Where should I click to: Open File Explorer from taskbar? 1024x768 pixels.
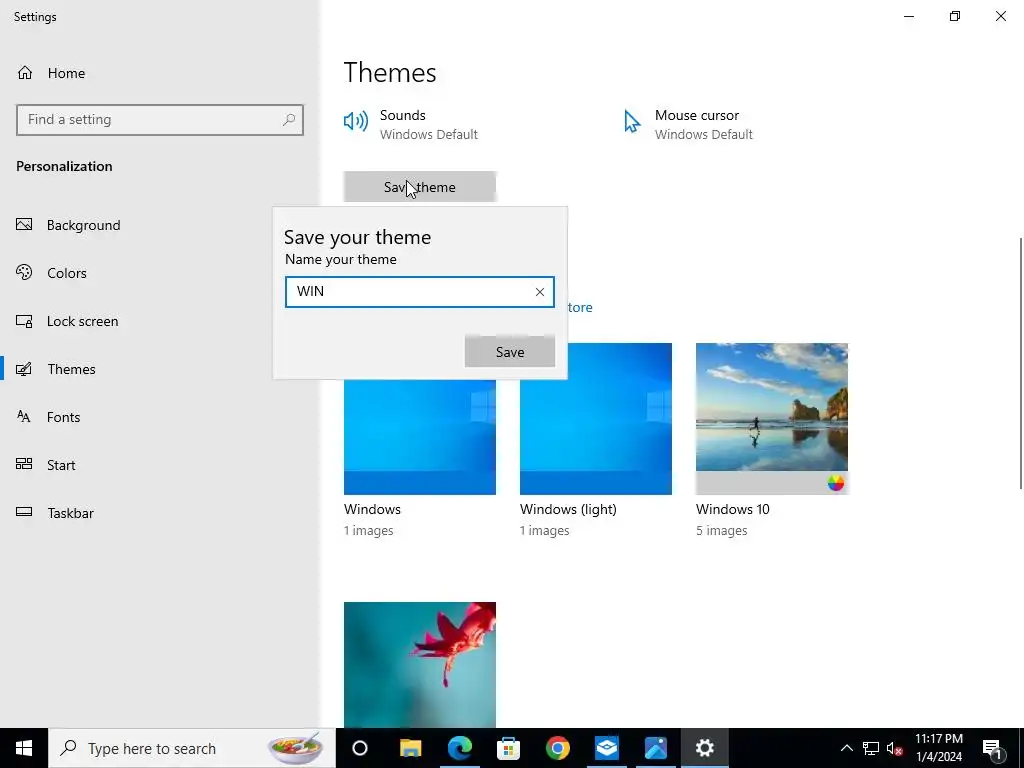point(411,748)
